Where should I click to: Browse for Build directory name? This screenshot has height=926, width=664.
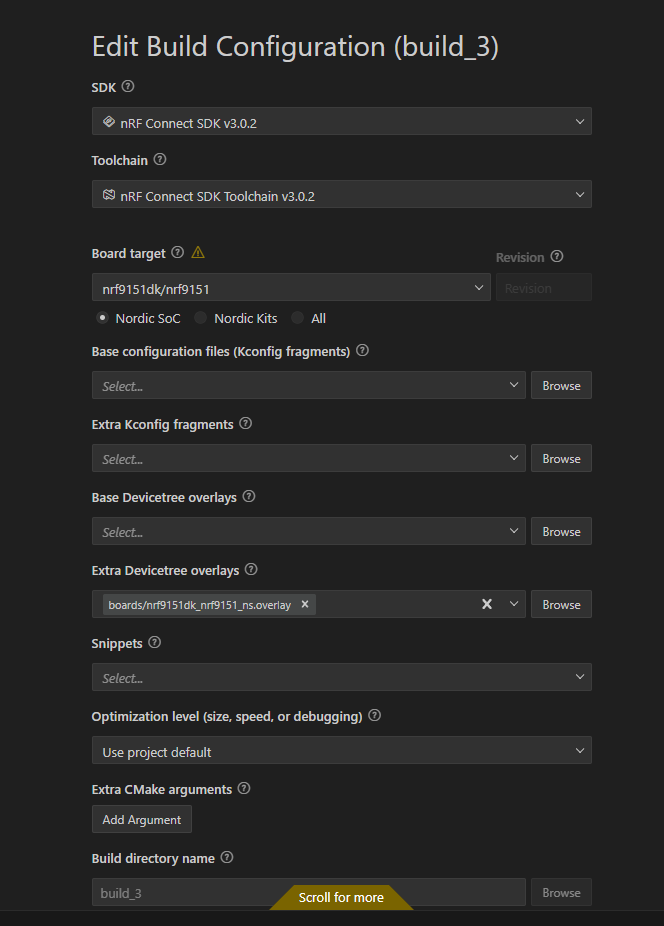[561, 892]
